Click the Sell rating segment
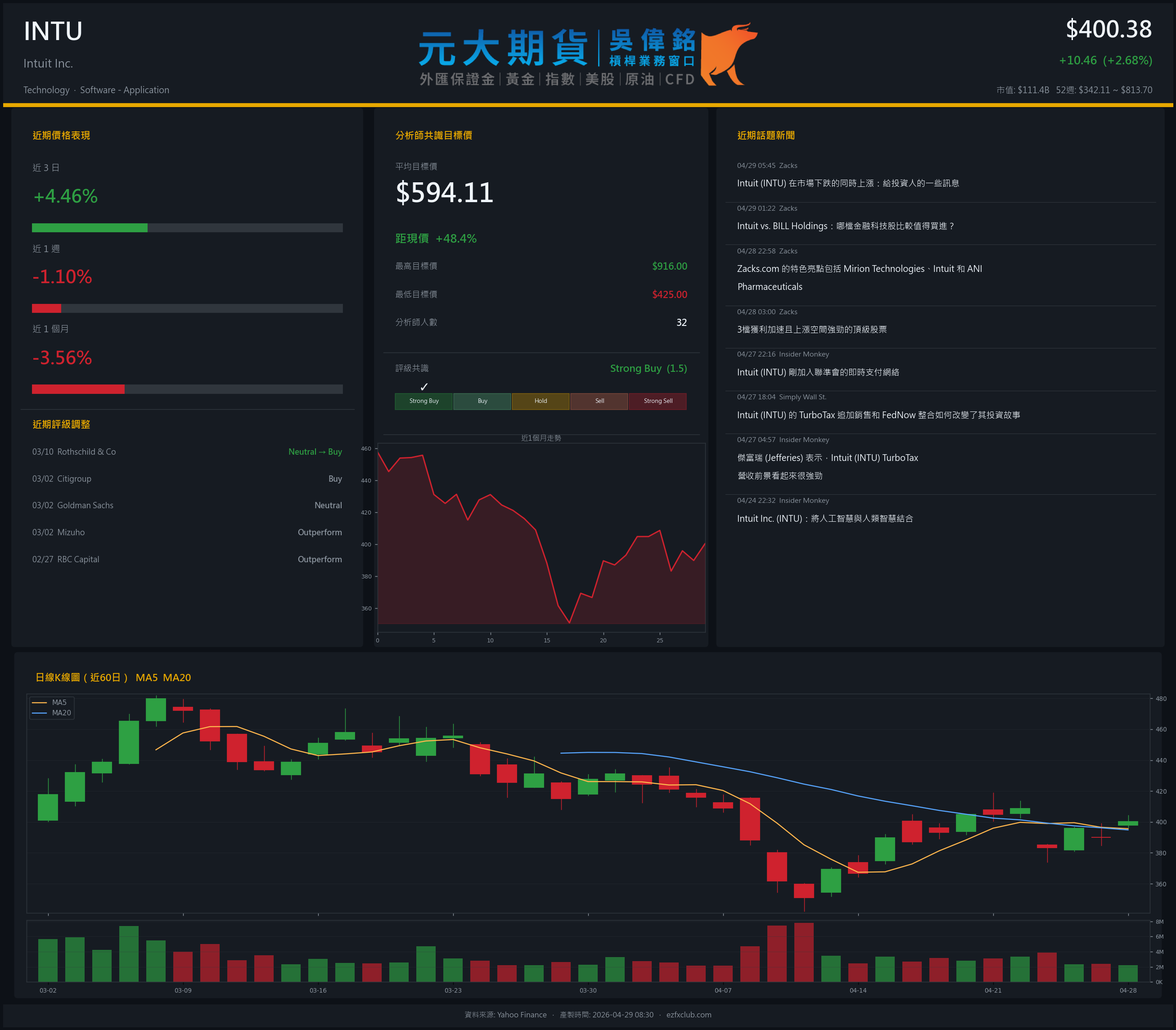 (599, 401)
